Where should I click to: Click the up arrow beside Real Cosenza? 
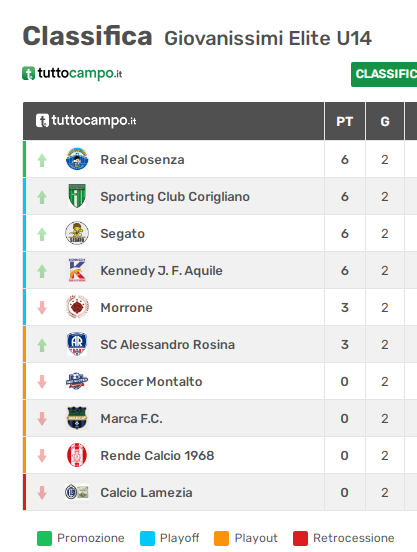pos(42,160)
